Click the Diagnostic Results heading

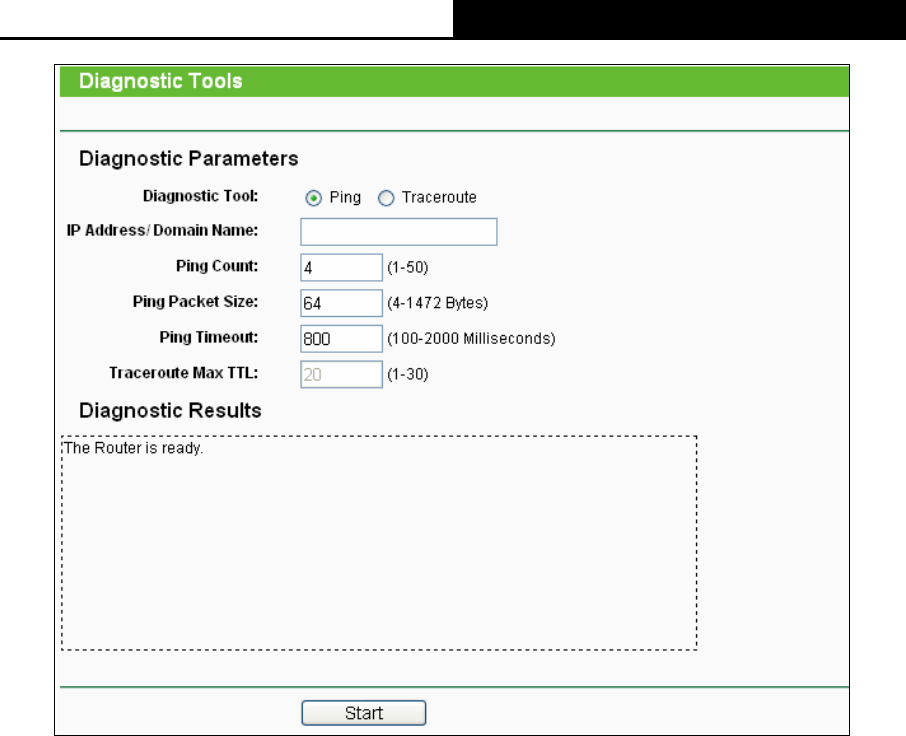170,410
